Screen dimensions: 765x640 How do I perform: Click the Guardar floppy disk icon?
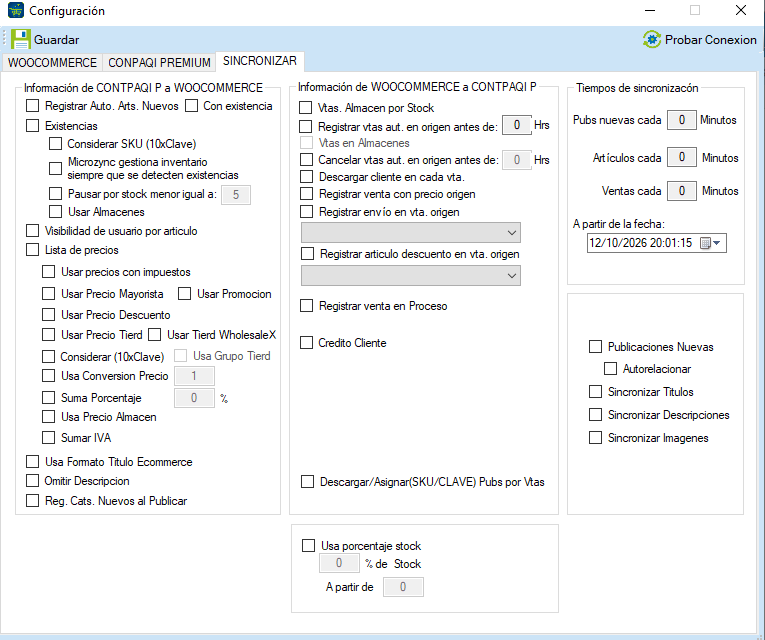coord(20,40)
